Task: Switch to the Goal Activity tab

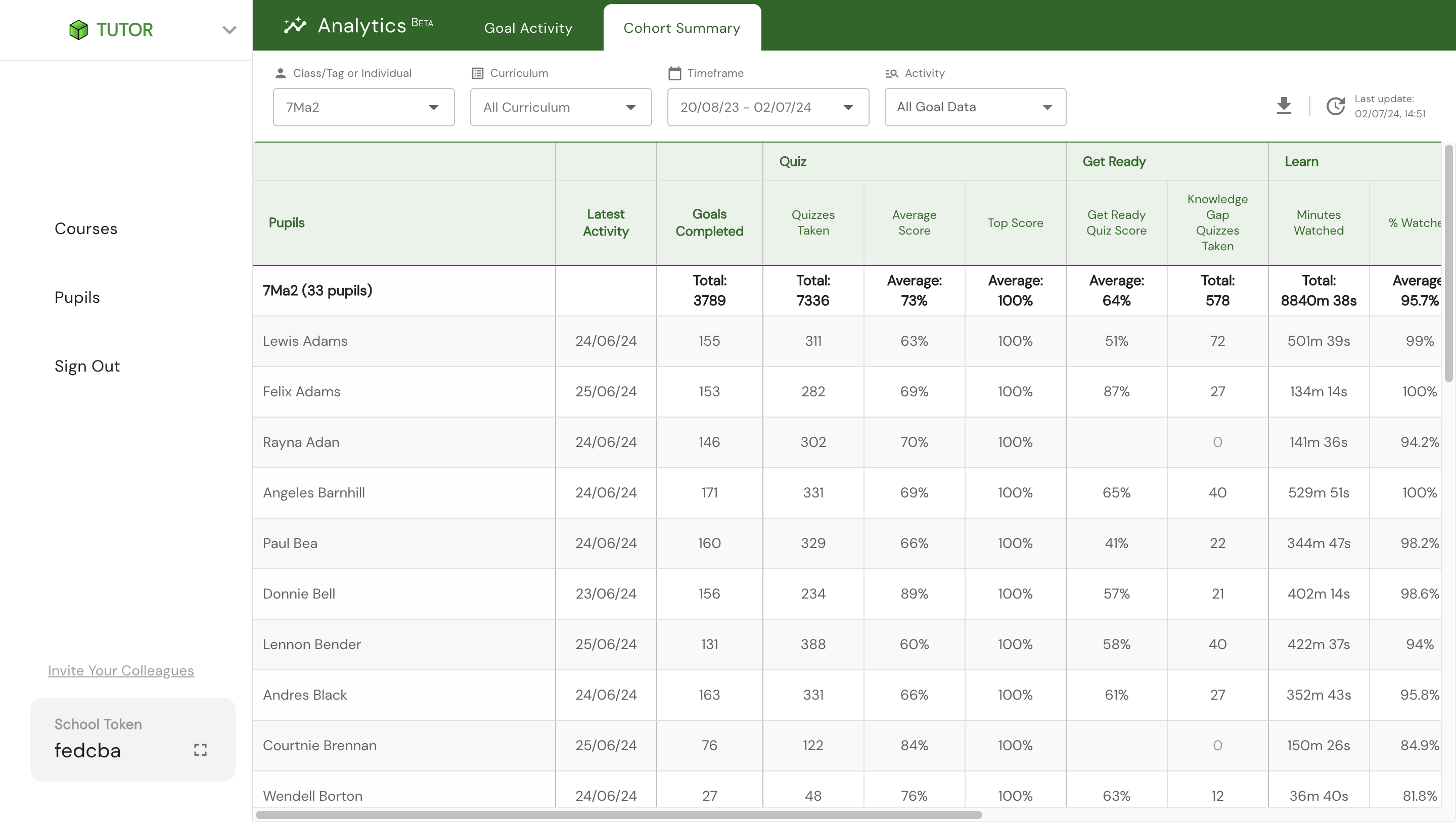Action: coord(528,28)
